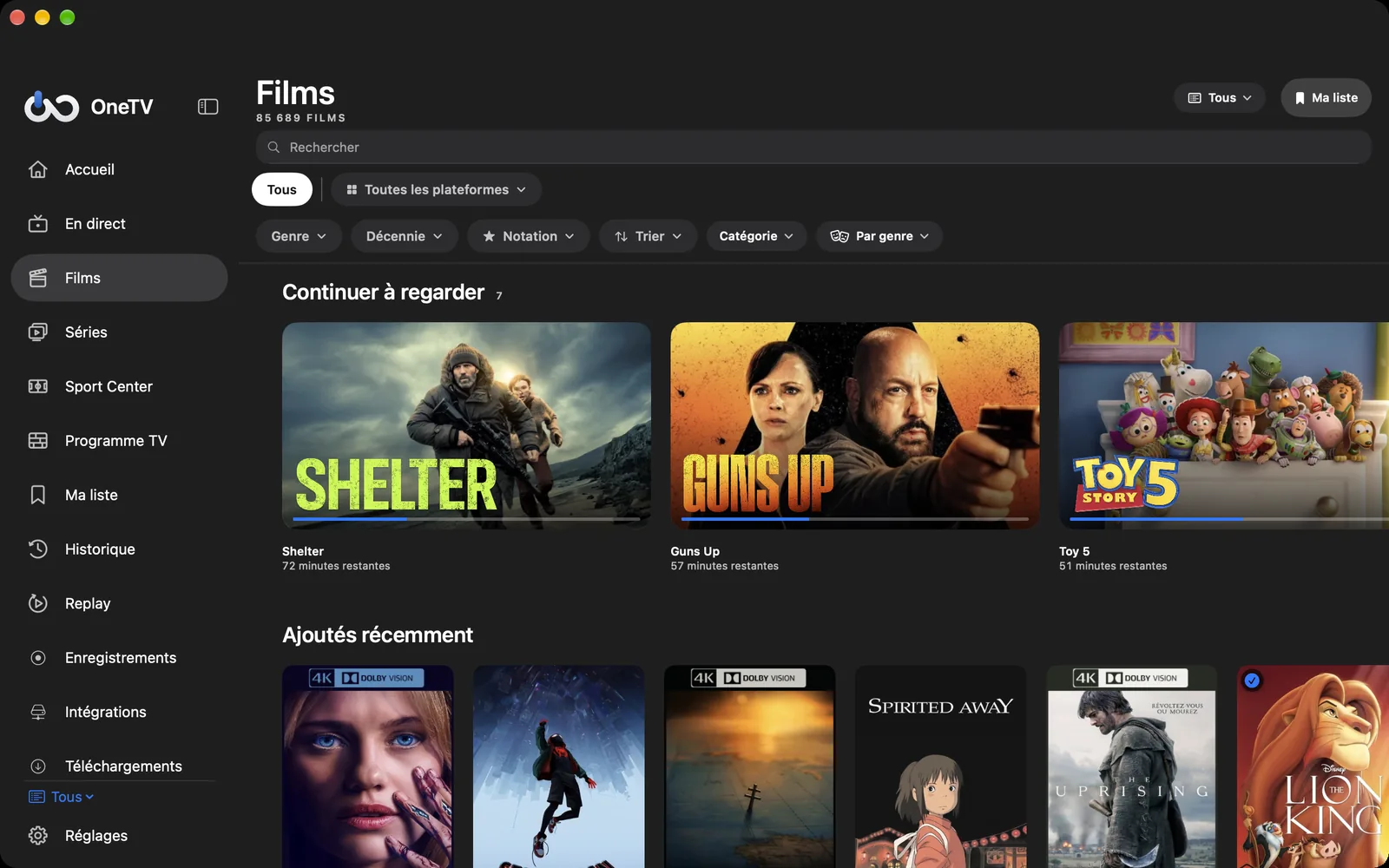Click the '72 minutes restantes' text

[336, 566]
